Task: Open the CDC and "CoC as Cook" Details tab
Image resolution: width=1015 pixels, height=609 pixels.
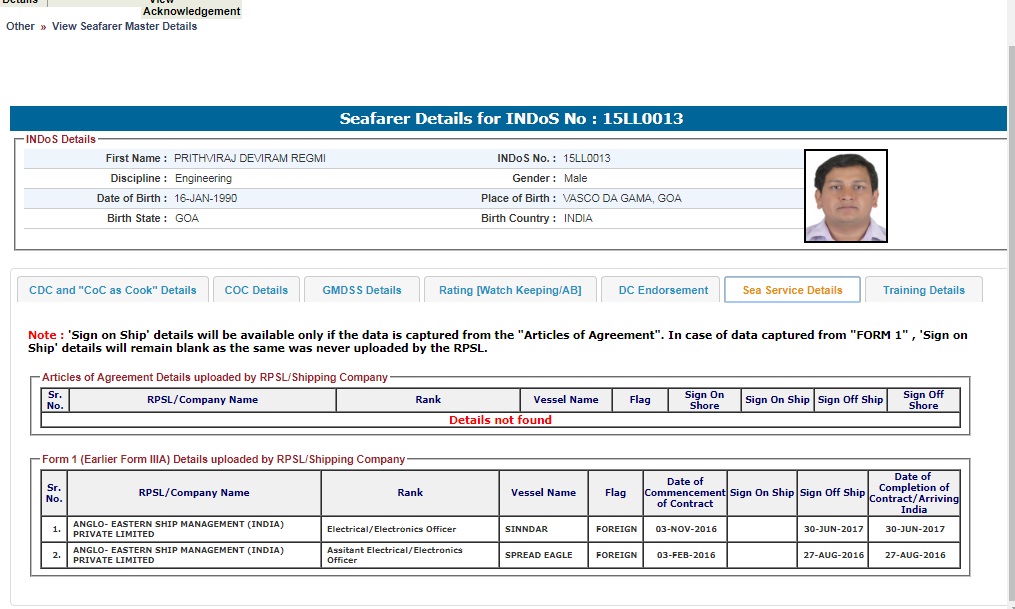Action: pyautogui.click(x=113, y=290)
